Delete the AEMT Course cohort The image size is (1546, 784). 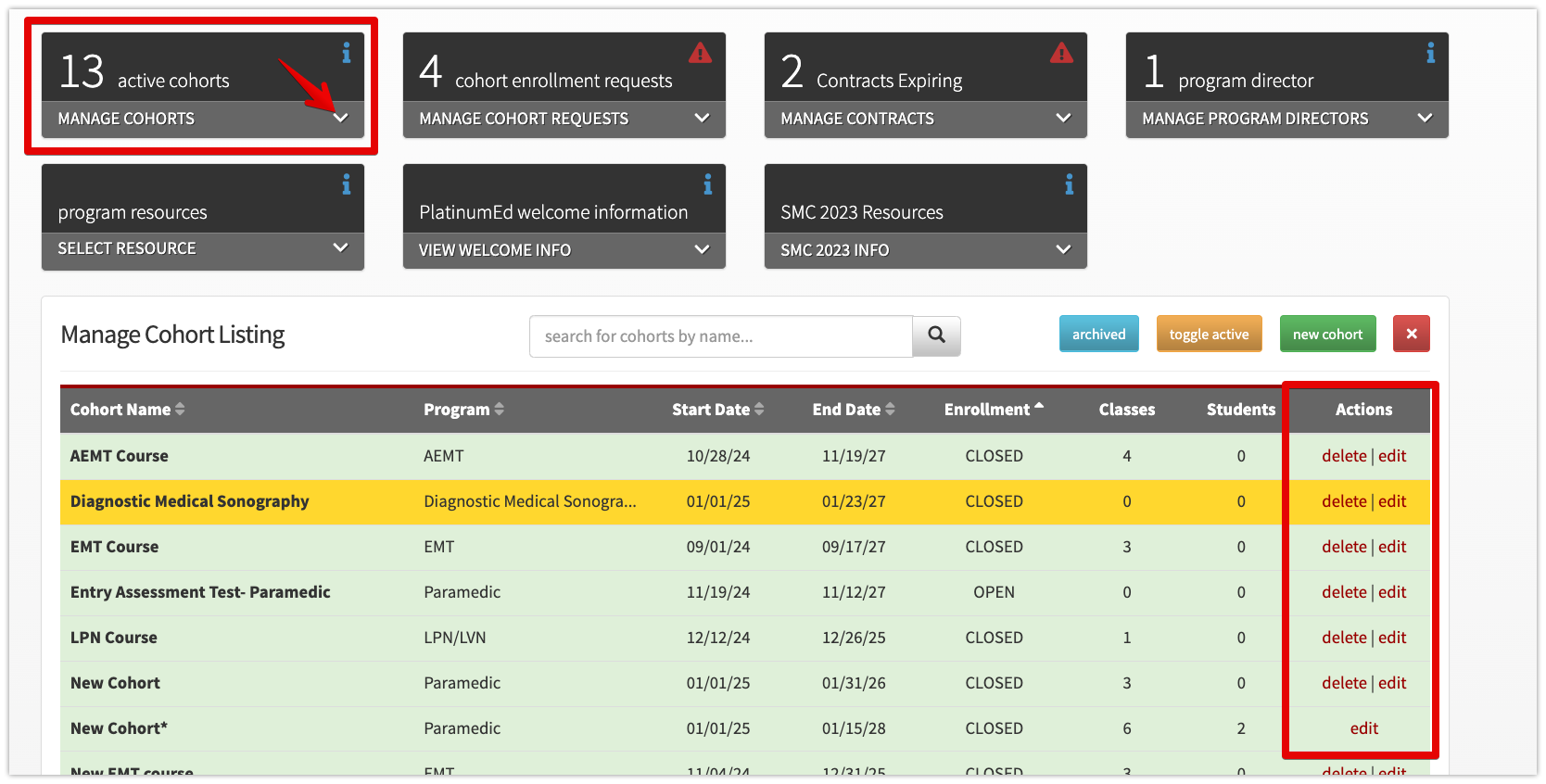click(1344, 456)
